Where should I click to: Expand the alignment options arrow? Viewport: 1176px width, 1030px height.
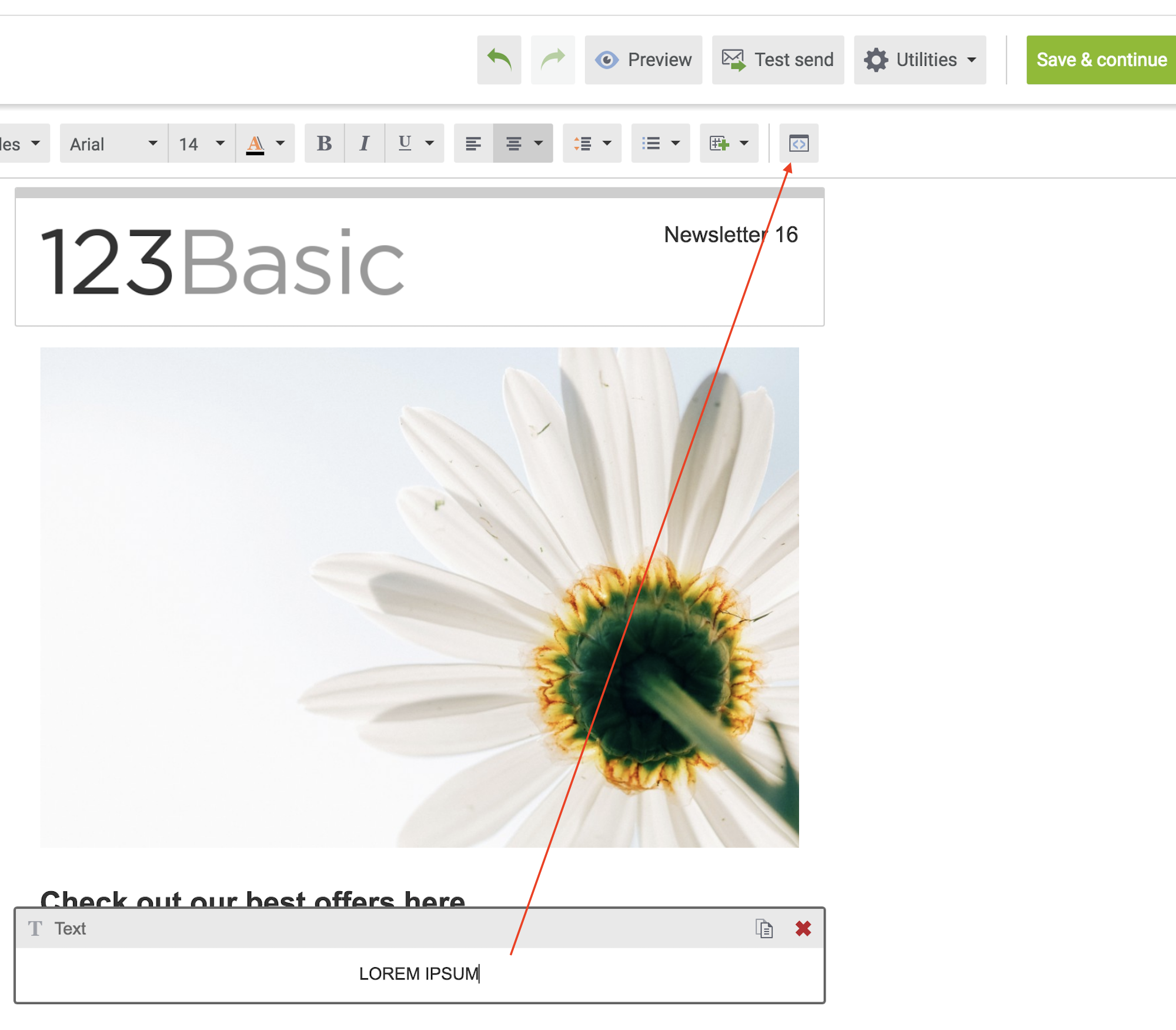(538, 143)
